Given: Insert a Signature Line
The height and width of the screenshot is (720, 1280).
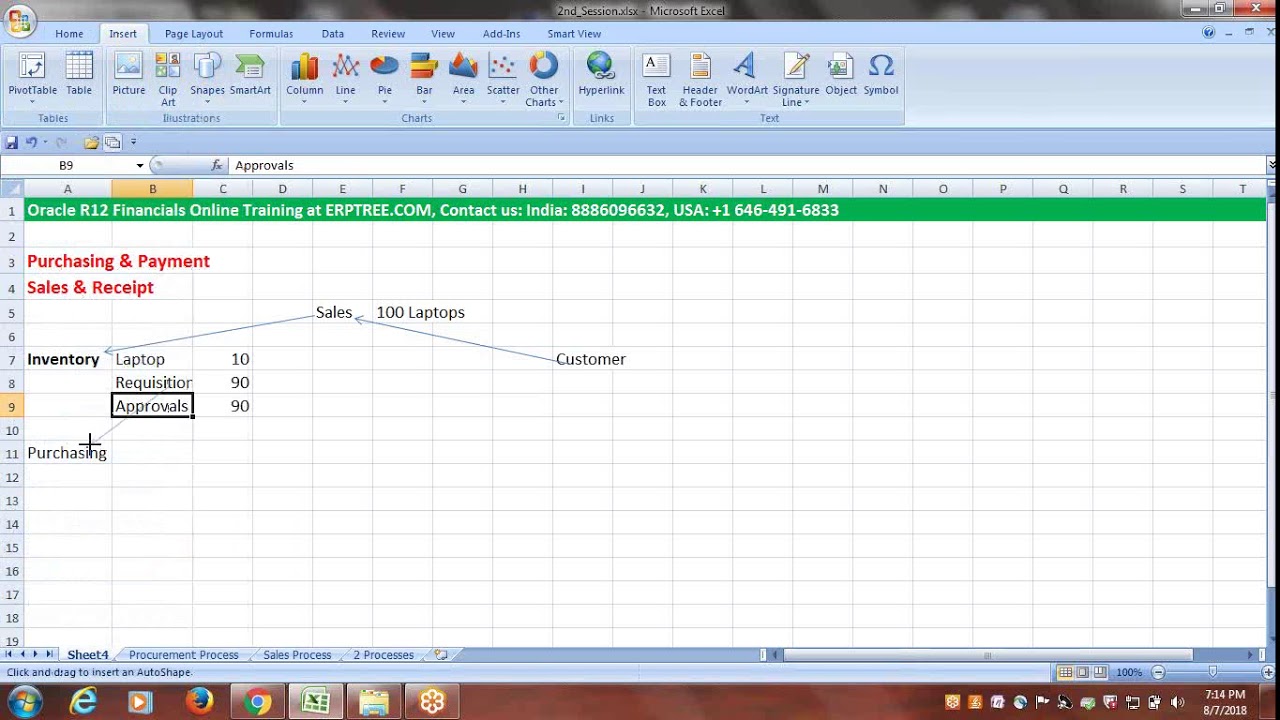Looking at the screenshot, I should click(796, 80).
